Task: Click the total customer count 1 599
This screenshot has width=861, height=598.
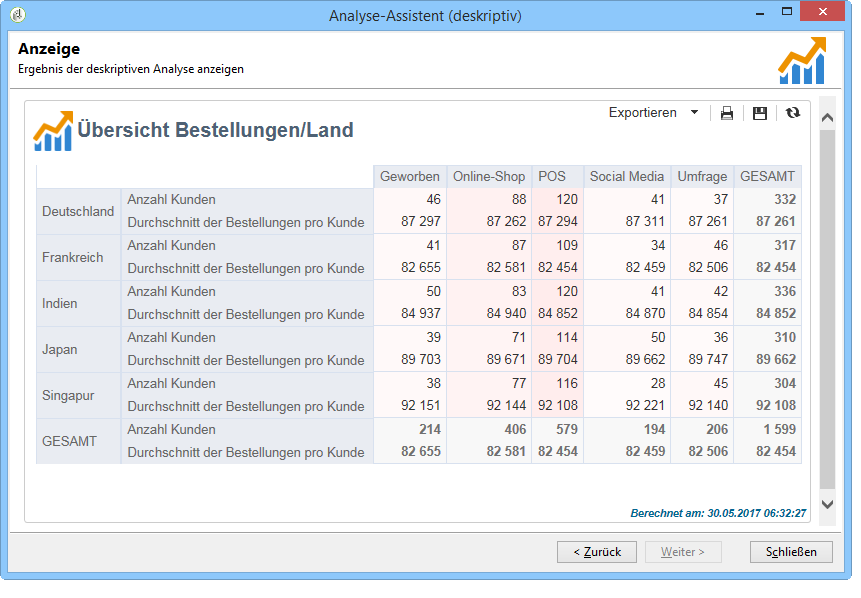Action: [779, 429]
